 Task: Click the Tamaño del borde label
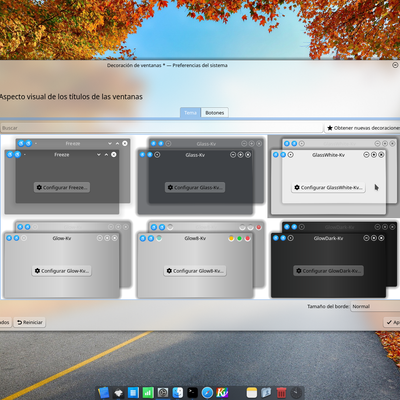pyautogui.click(x=328, y=306)
